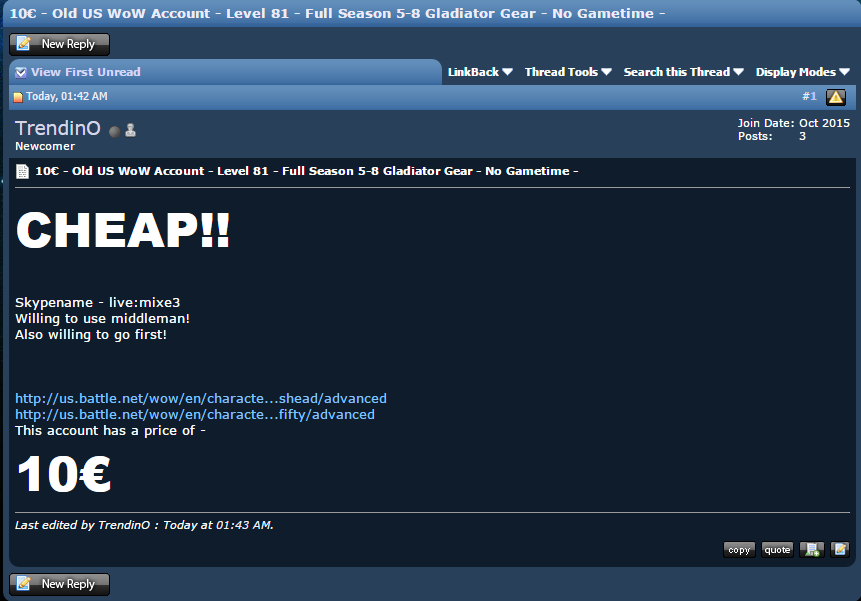This screenshot has width=861, height=601.
Task: Open the Display Modes dropdown
Action: click(802, 72)
